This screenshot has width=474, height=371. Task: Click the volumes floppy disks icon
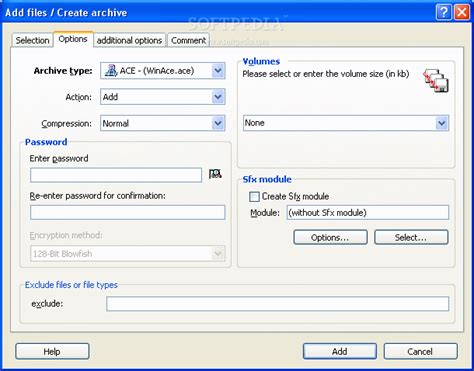(x=436, y=81)
